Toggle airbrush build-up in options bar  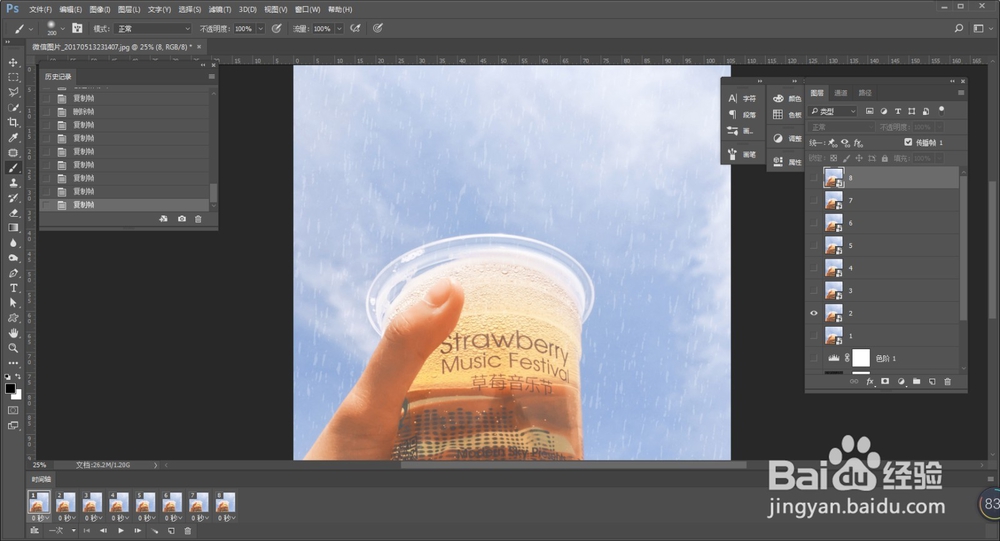[x=355, y=28]
